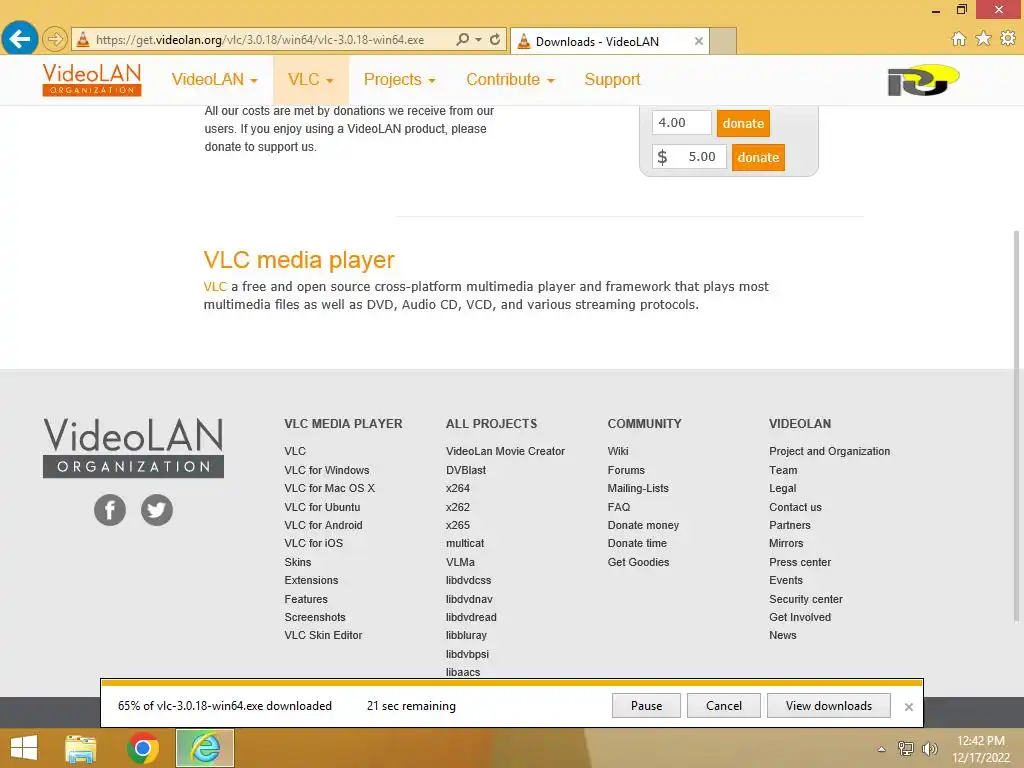The image size is (1024, 768).
Task: Click the search magnifier in address bar
Action: point(462,39)
